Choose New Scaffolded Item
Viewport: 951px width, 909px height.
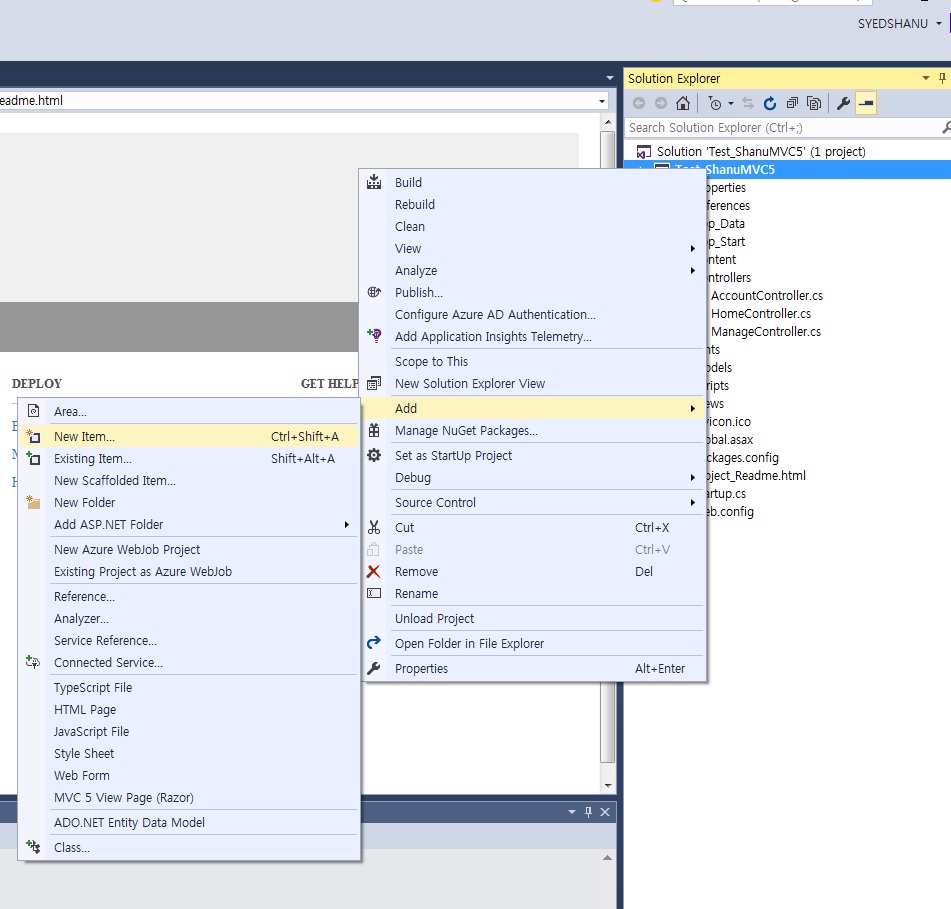(x=115, y=480)
